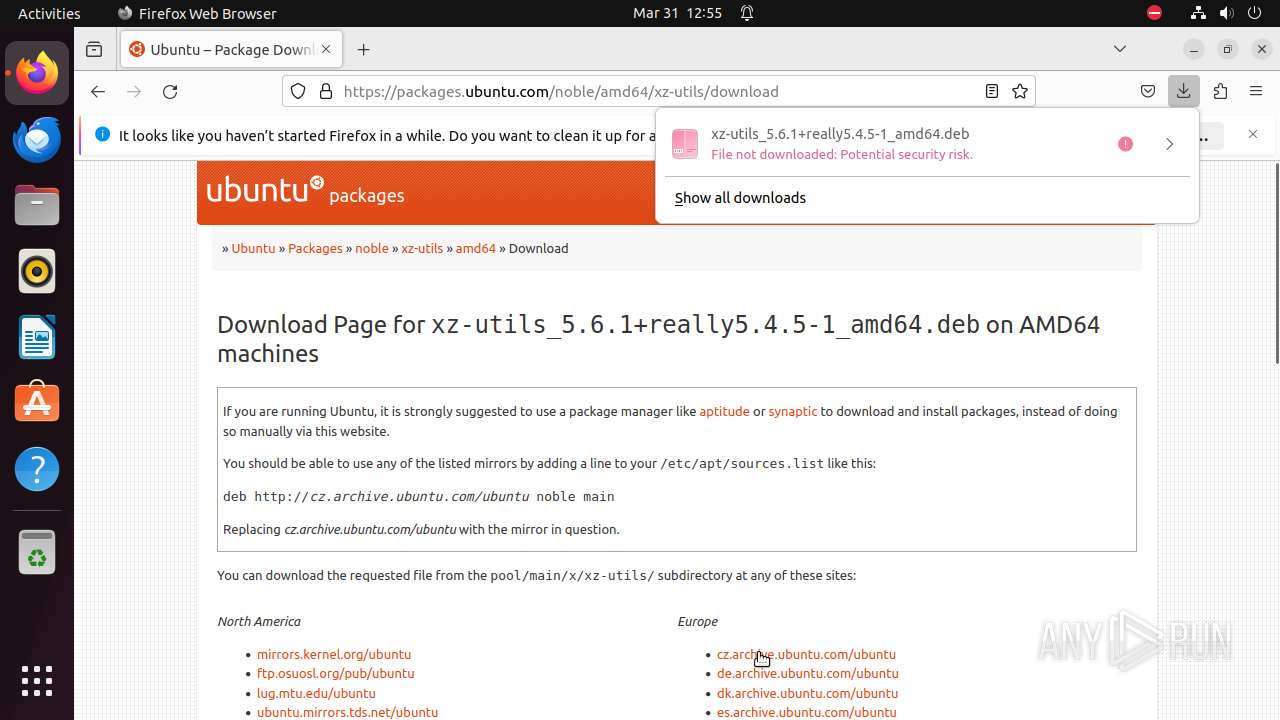Open the clock and calendar menu
Viewport: 1280px width, 720px height.
pyautogui.click(x=677, y=13)
